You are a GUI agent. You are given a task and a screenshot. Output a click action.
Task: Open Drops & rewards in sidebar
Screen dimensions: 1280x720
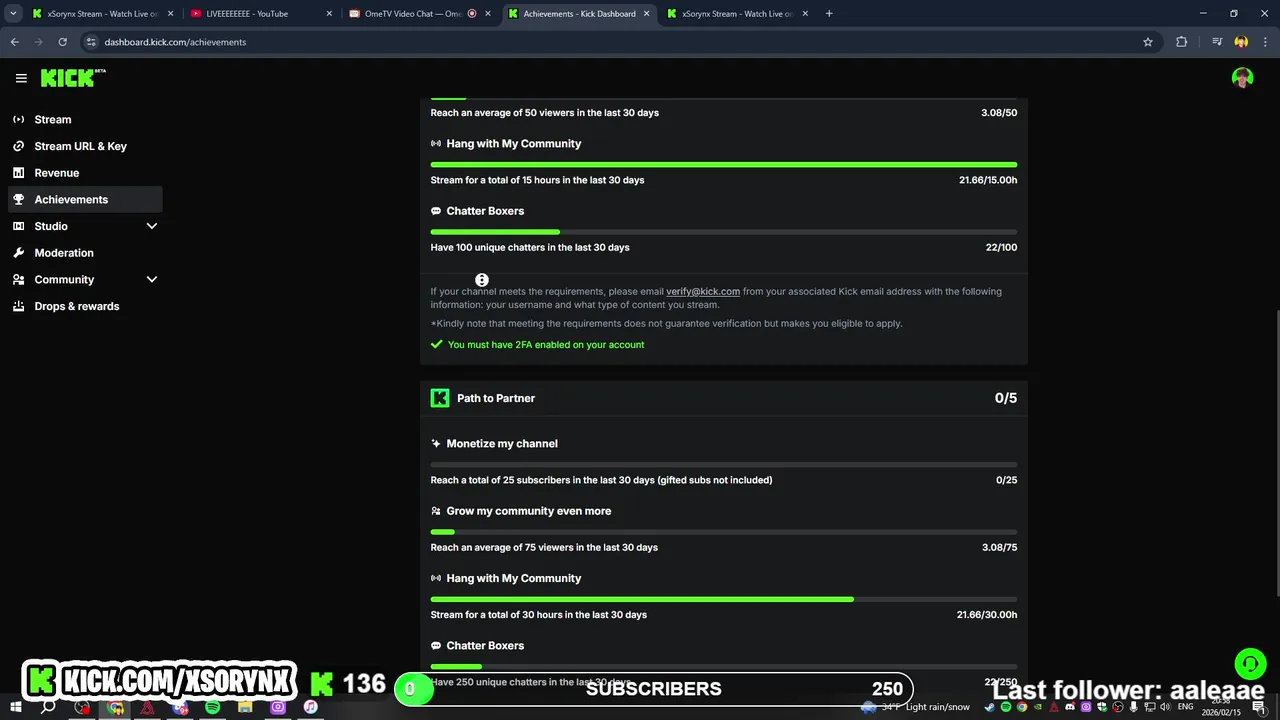[x=85, y=306]
